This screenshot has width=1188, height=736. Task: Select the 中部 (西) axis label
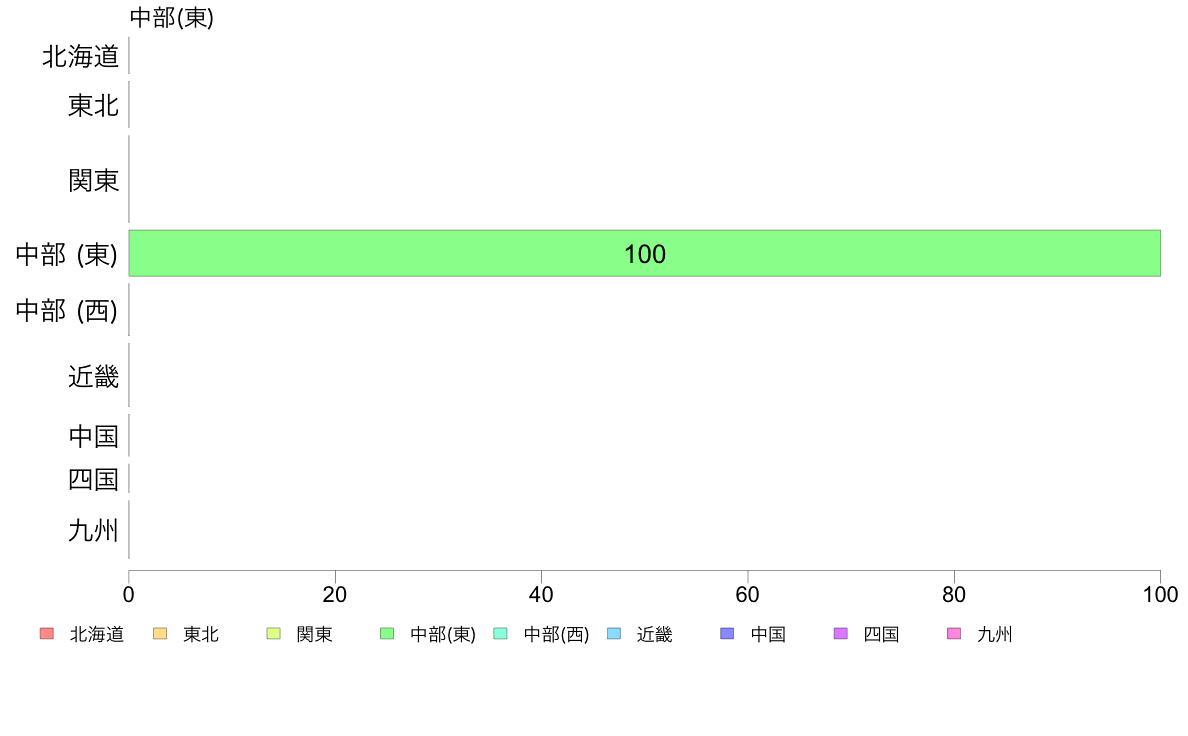[67, 311]
